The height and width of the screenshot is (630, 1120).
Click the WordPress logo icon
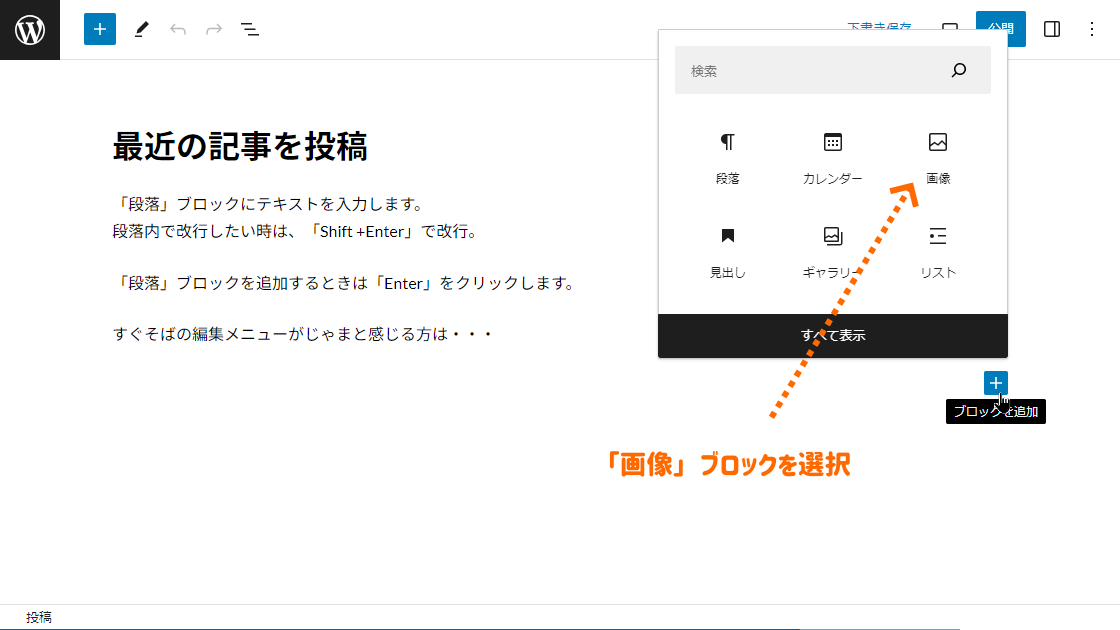pos(30,30)
